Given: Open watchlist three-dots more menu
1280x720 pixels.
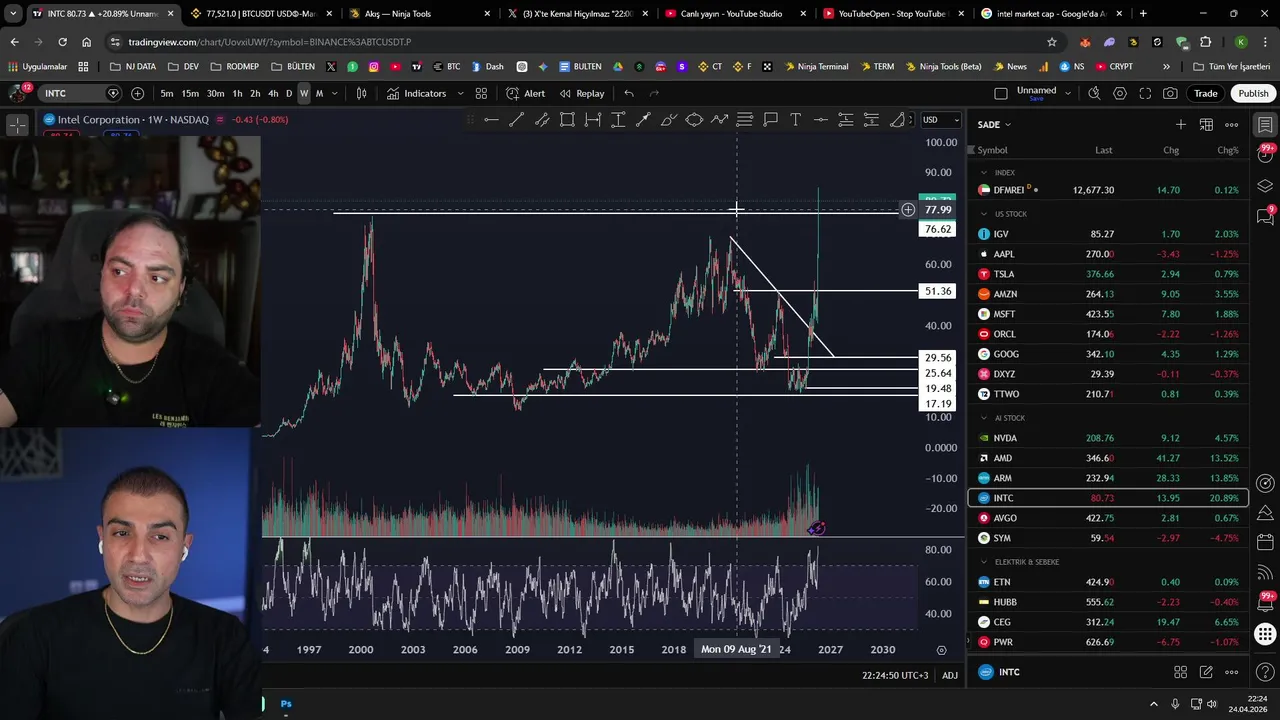Looking at the screenshot, I should pos(1231,125).
